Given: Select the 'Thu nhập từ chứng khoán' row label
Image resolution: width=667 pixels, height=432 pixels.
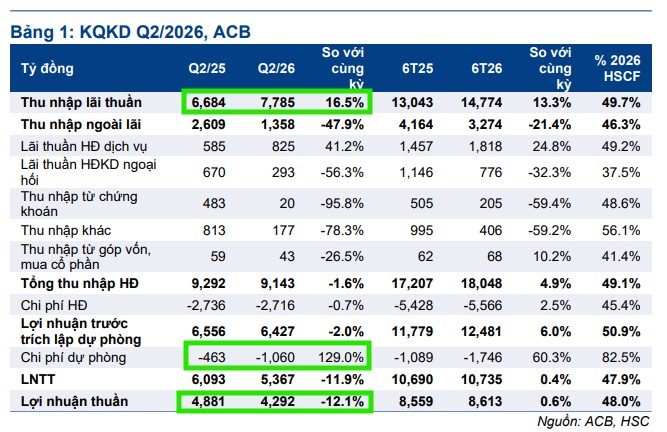Looking at the screenshot, I should pyautogui.click(x=79, y=204).
